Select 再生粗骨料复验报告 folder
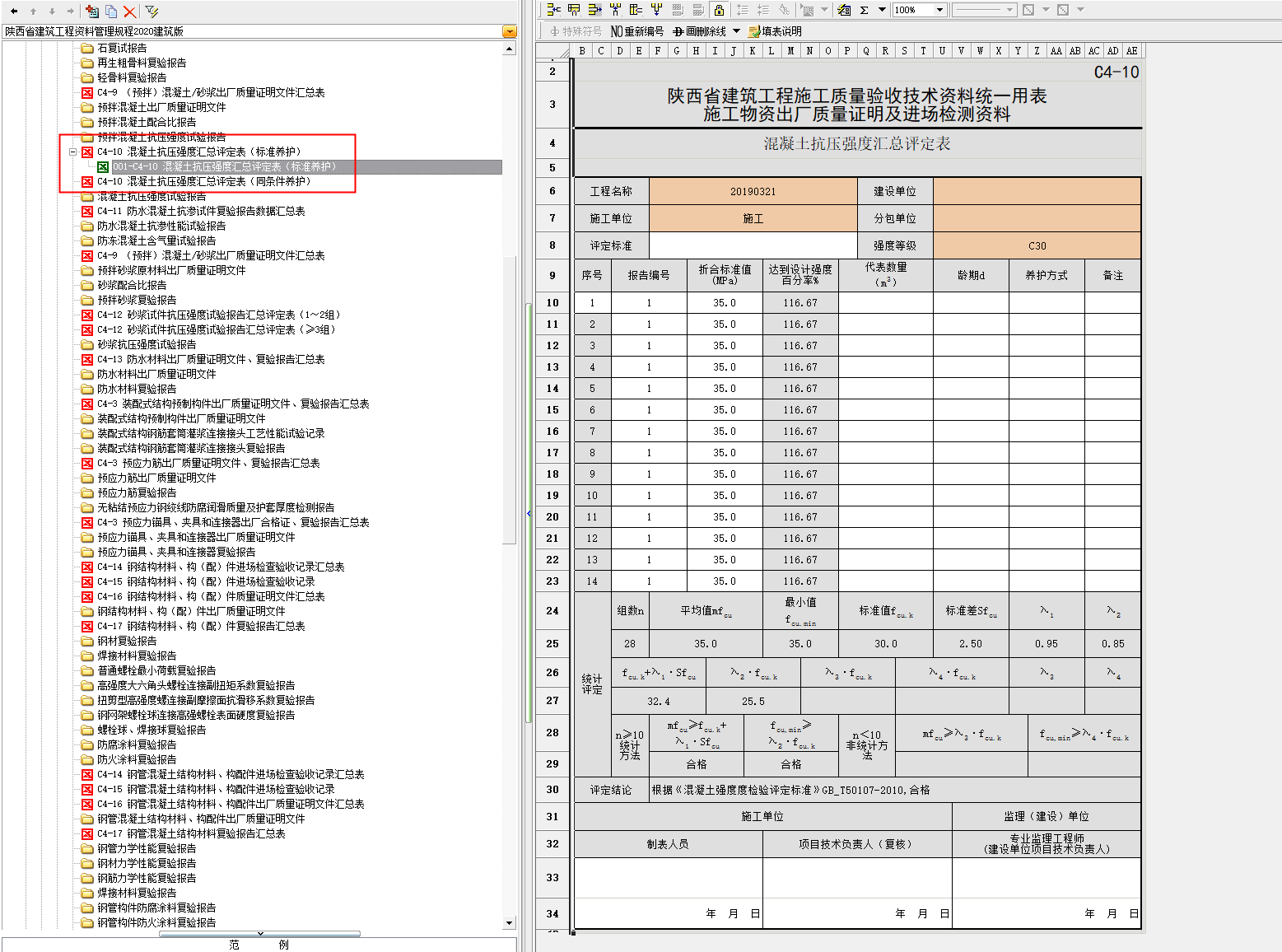The image size is (1282, 952). tap(142, 63)
